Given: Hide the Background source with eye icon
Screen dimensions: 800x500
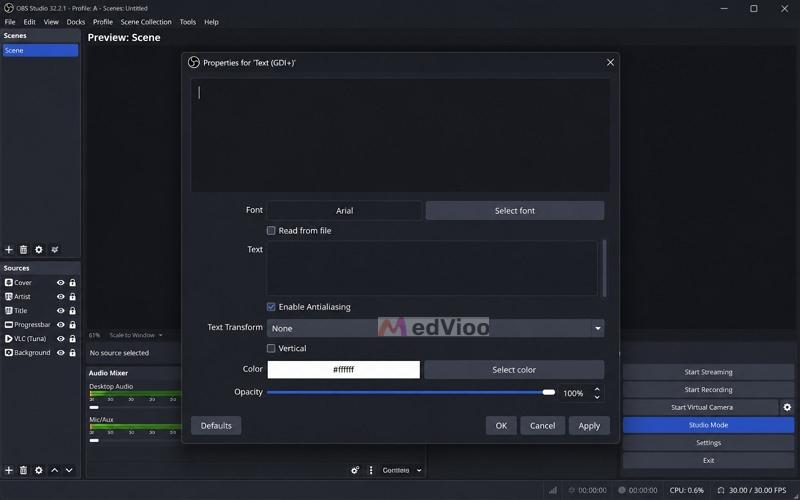Looking at the screenshot, I should [61, 353].
